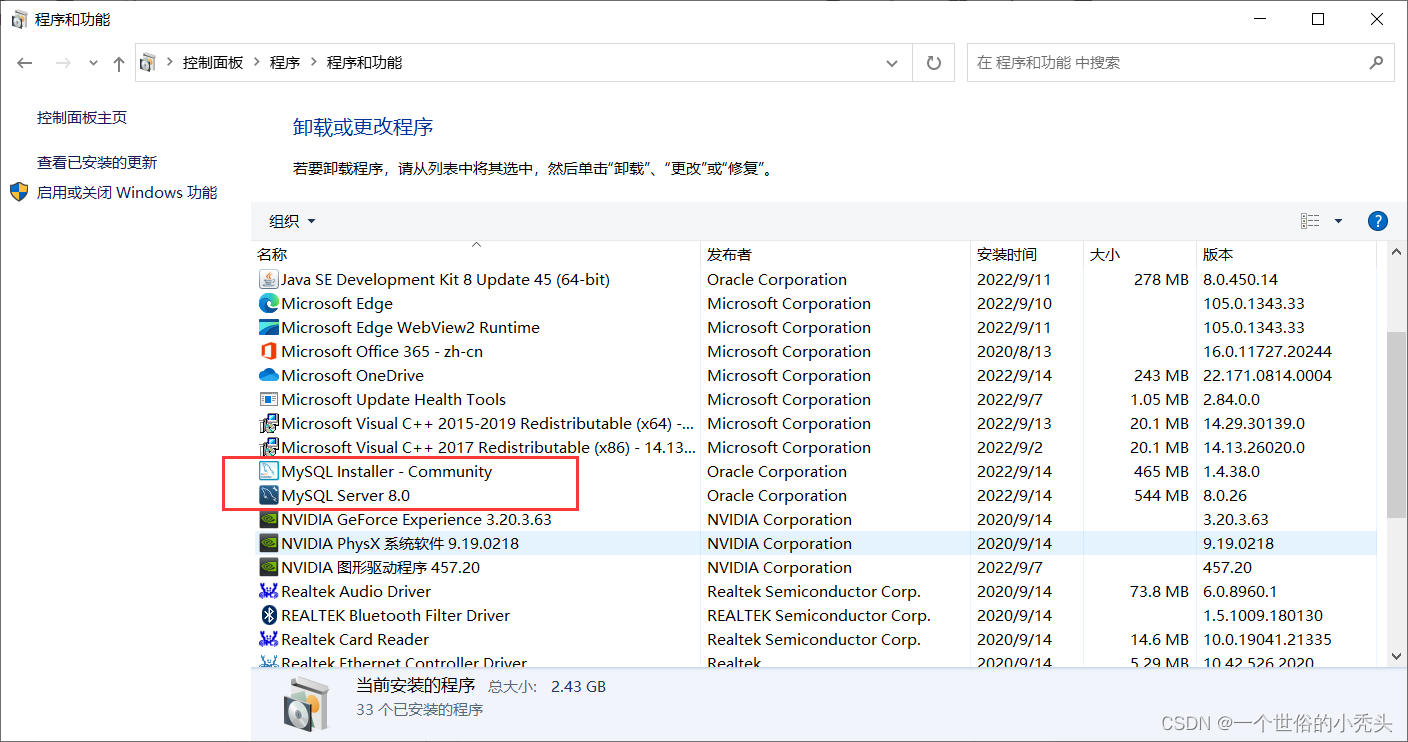Click version 22.171.0814.0004 of OneDrive
The height and width of the screenshot is (742, 1408).
(x=1268, y=375)
